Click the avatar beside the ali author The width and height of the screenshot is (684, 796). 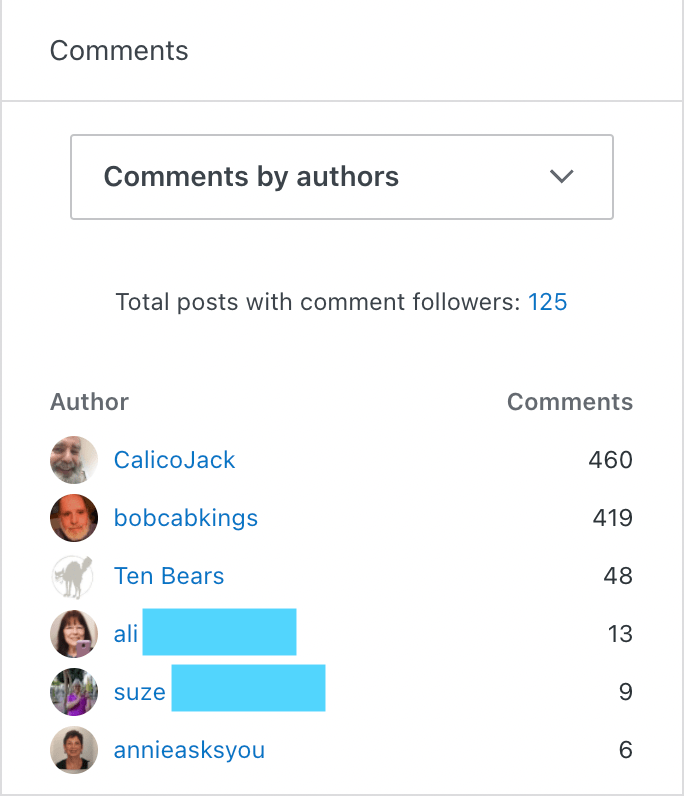(74, 634)
